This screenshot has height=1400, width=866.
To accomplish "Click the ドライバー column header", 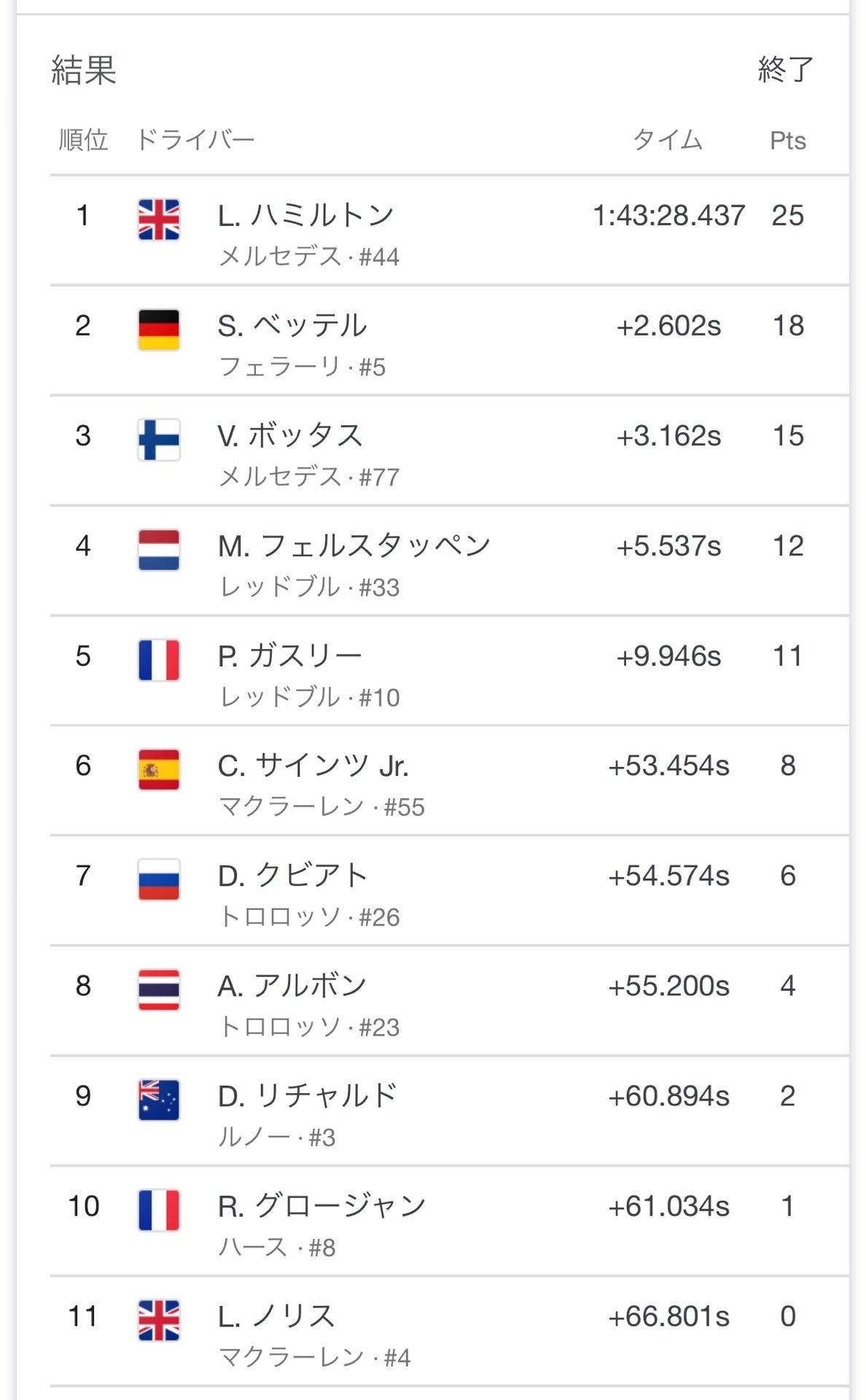I will click(195, 140).
